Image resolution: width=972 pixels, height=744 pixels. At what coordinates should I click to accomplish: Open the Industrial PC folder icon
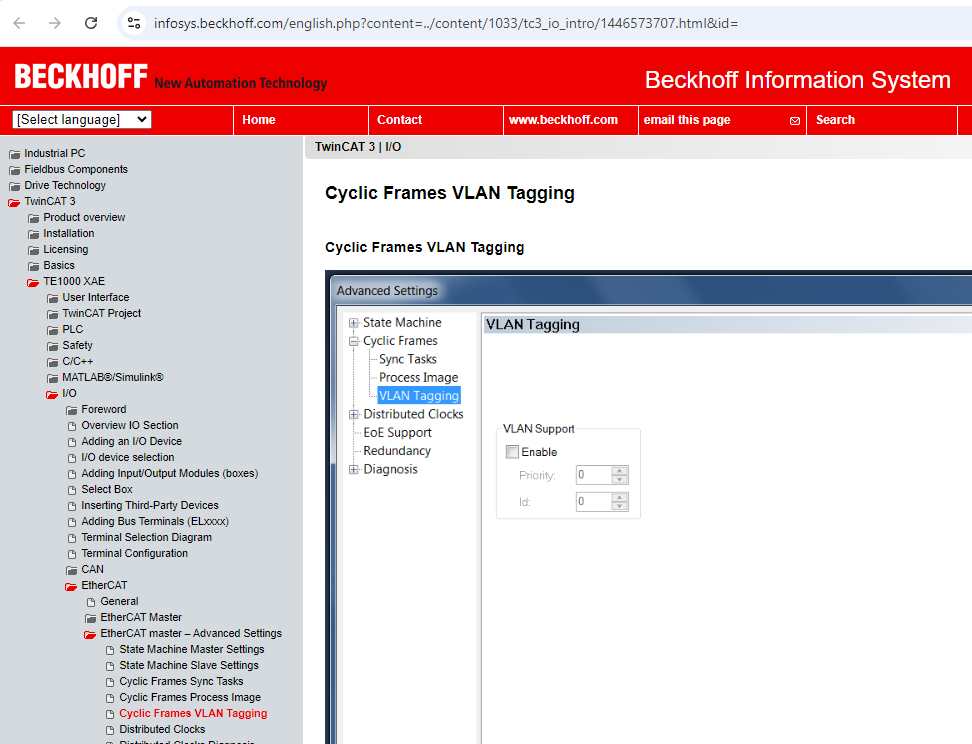(14, 154)
